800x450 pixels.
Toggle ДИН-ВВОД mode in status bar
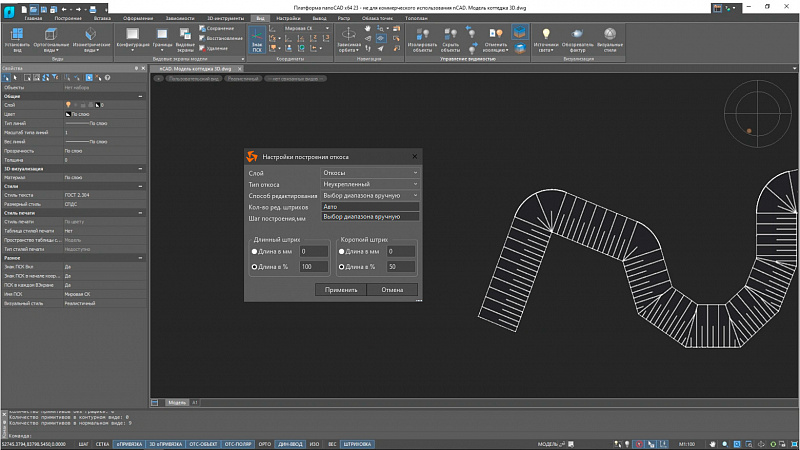coord(290,444)
